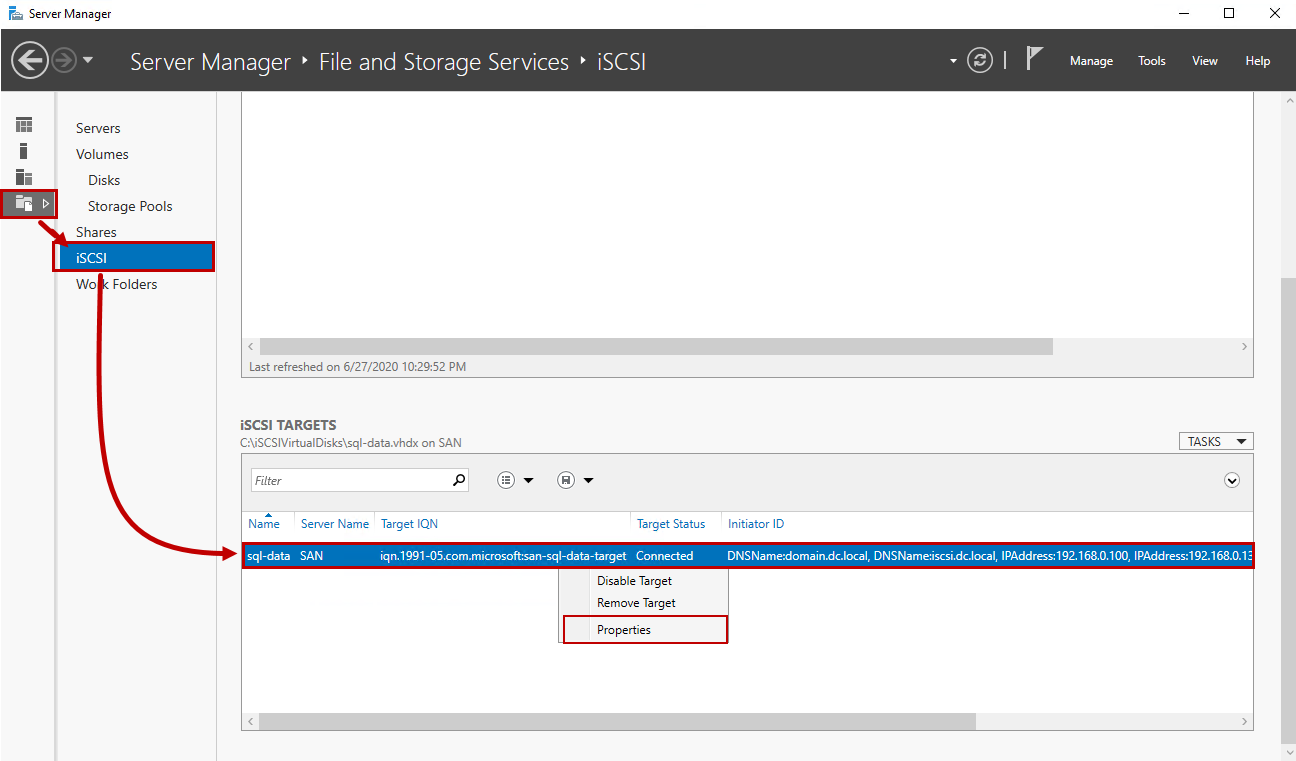Screen dimensions: 1296x761
Task: Open the notifications flag icon
Action: (x=1035, y=60)
